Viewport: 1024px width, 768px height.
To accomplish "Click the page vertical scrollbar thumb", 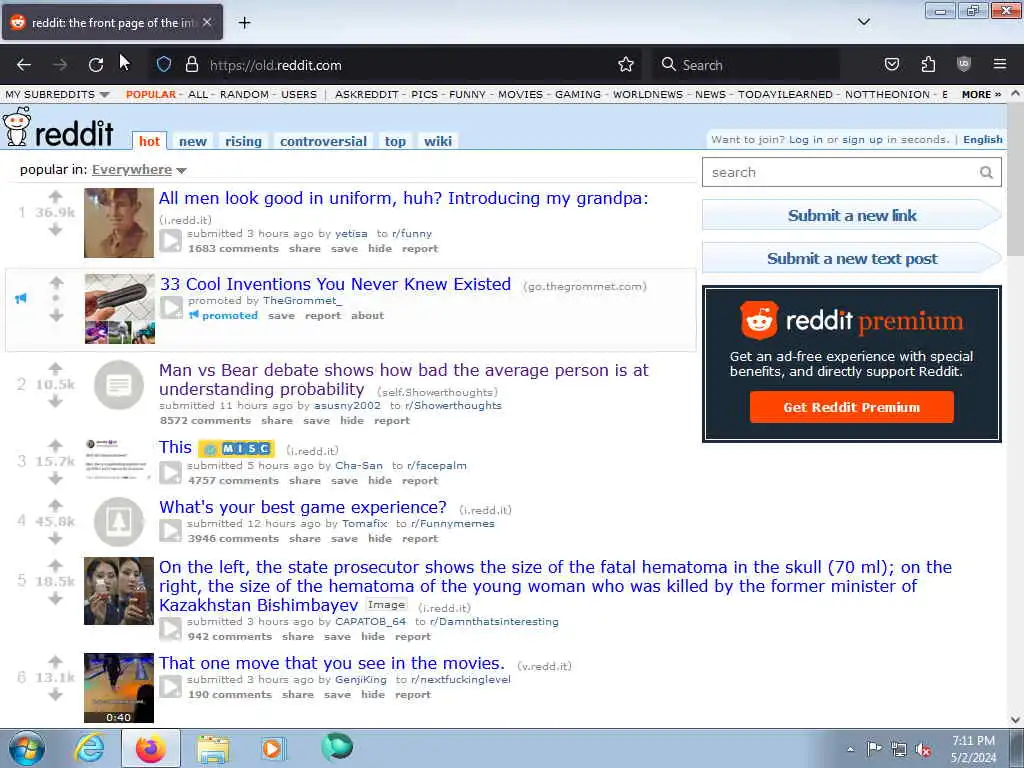I will [x=1016, y=180].
